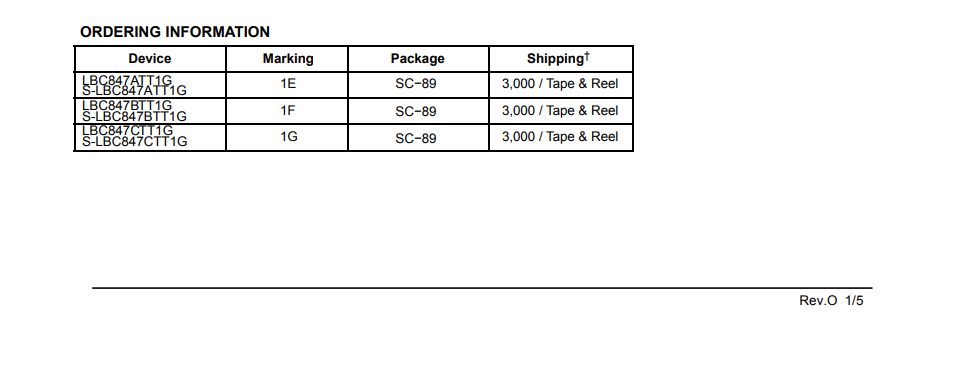This screenshot has width=972, height=378.
Task: Click the S-LBC847BTT1G device name
Action: coord(135,116)
